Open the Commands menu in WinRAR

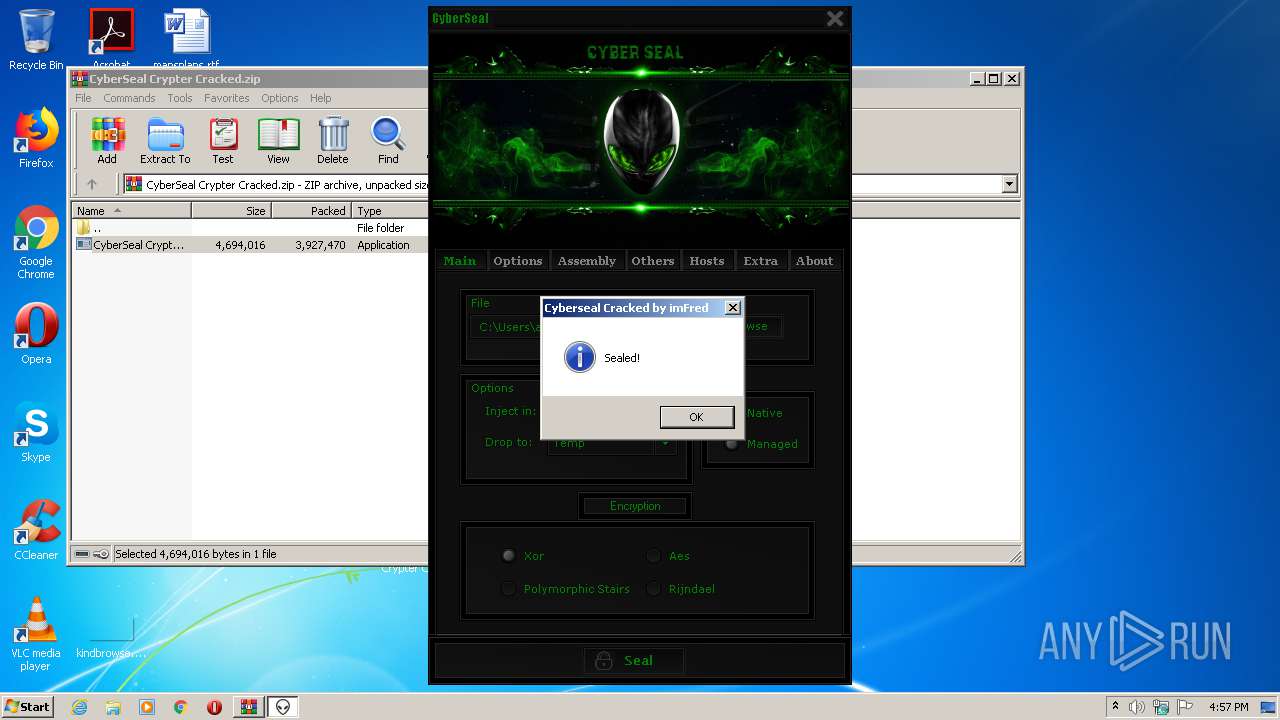(x=129, y=98)
